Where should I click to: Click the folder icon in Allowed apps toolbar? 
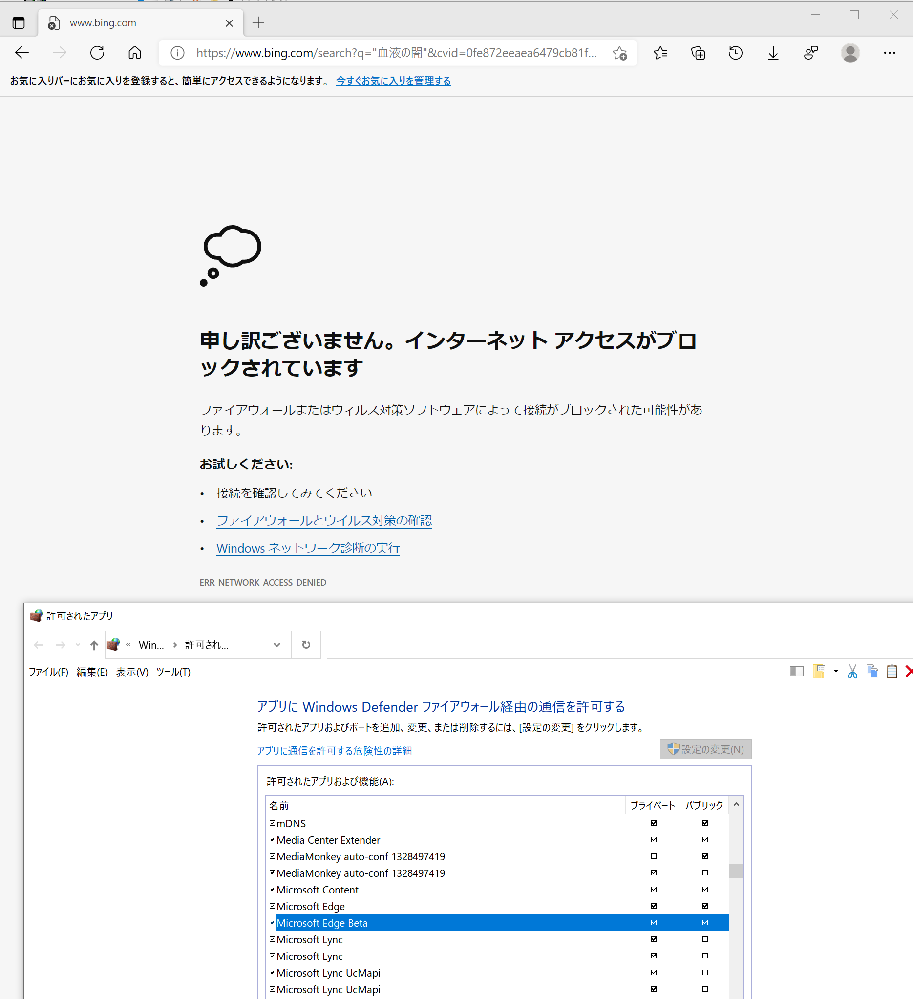click(819, 671)
